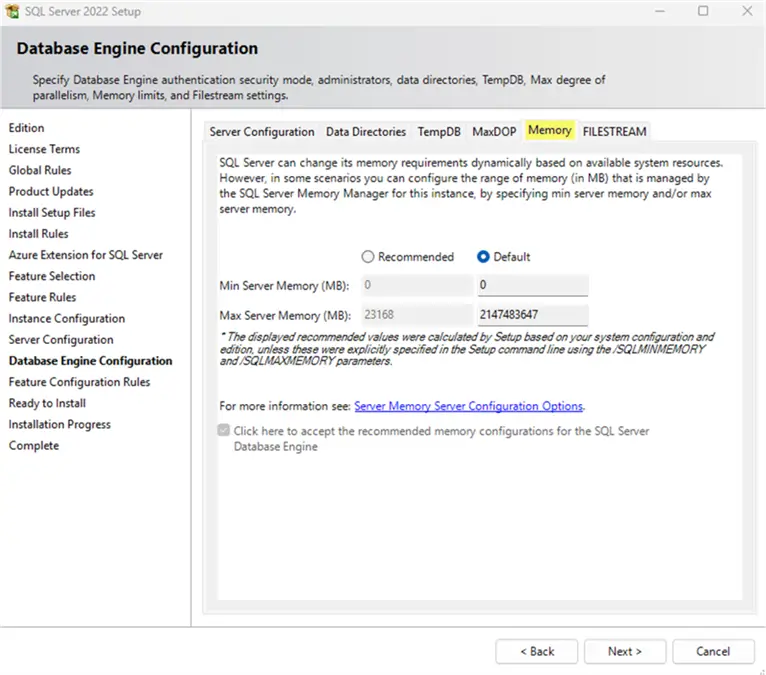Click the bold Database Engine Configuration step
The width and height of the screenshot is (766, 675).
click(x=90, y=361)
